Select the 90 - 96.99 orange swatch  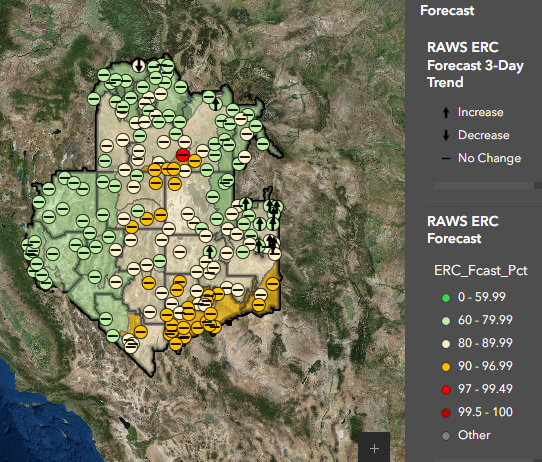click(446, 367)
